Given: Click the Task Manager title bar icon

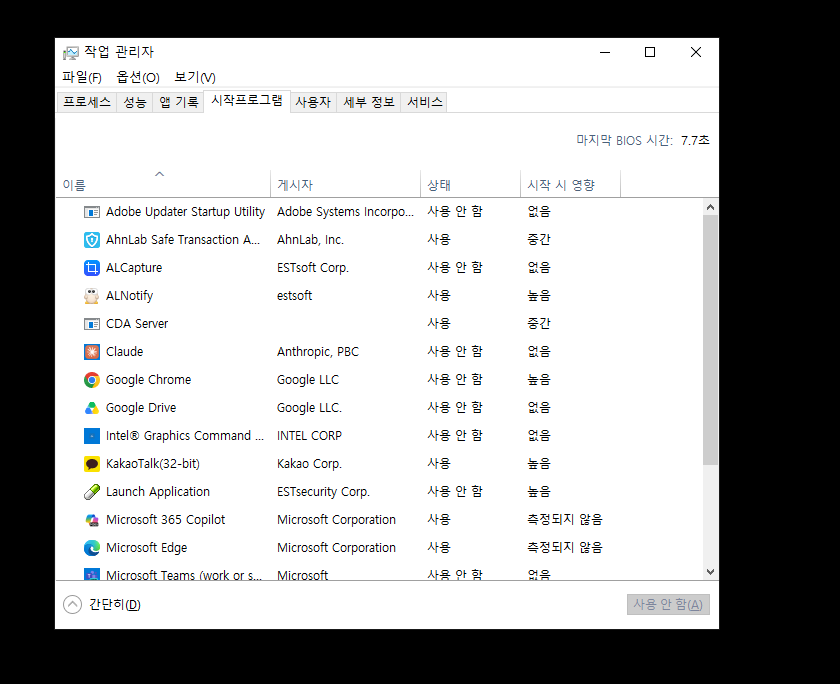Looking at the screenshot, I should [71, 52].
